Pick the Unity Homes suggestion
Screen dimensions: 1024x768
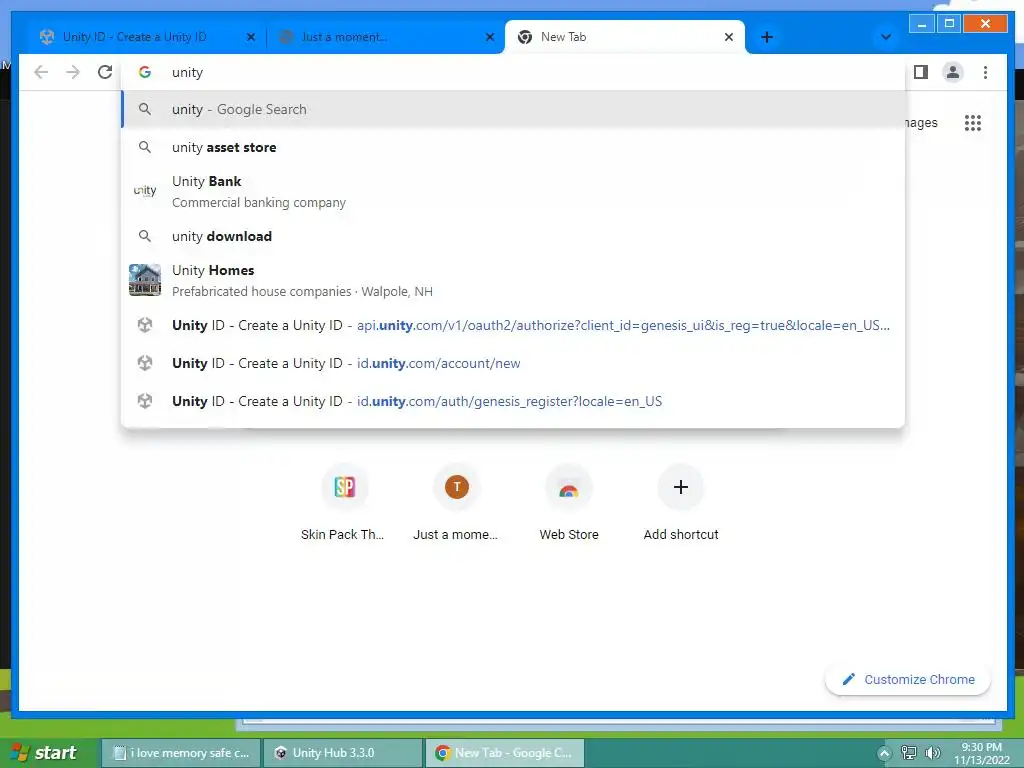point(513,280)
